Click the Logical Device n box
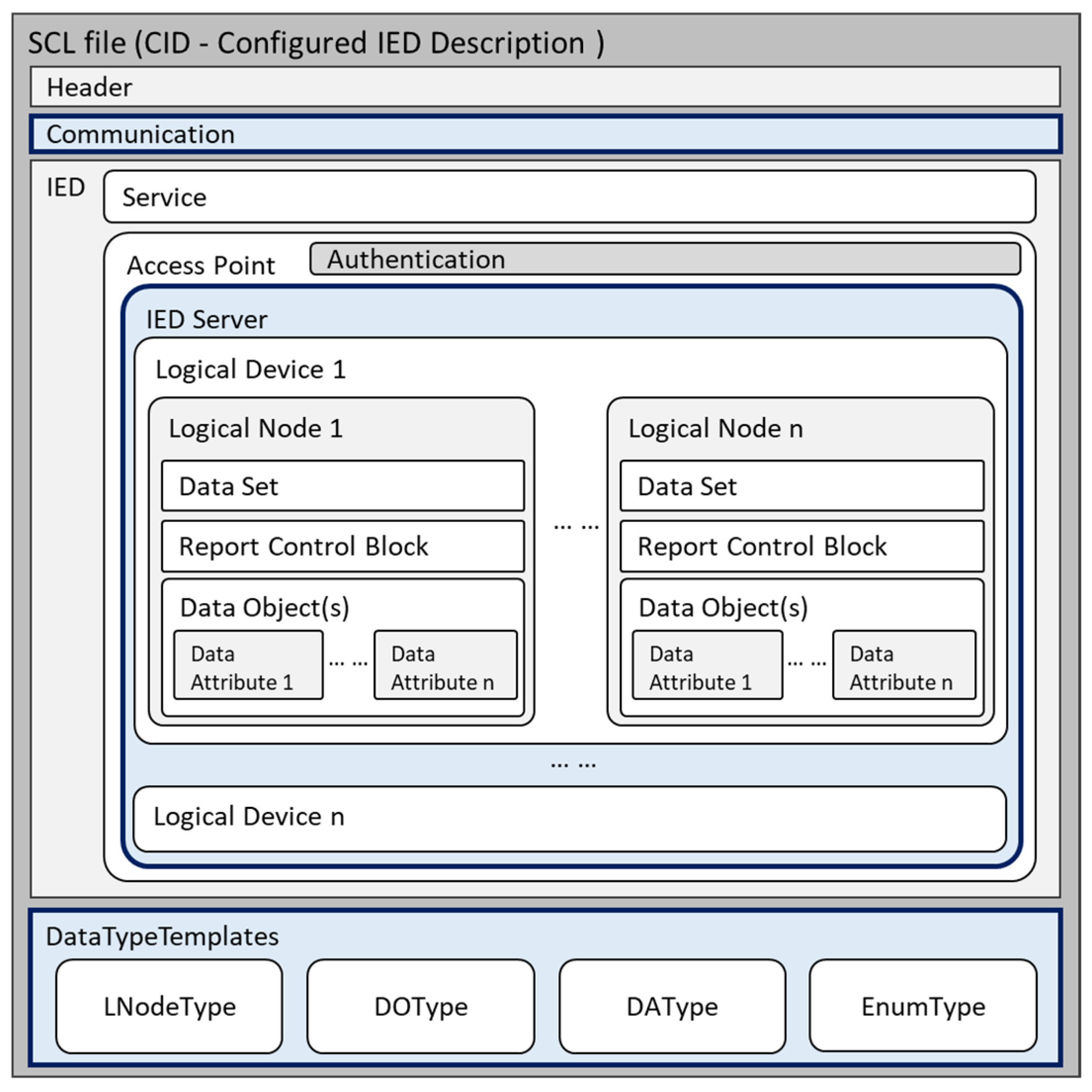The image size is (1092, 1092). [569, 819]
